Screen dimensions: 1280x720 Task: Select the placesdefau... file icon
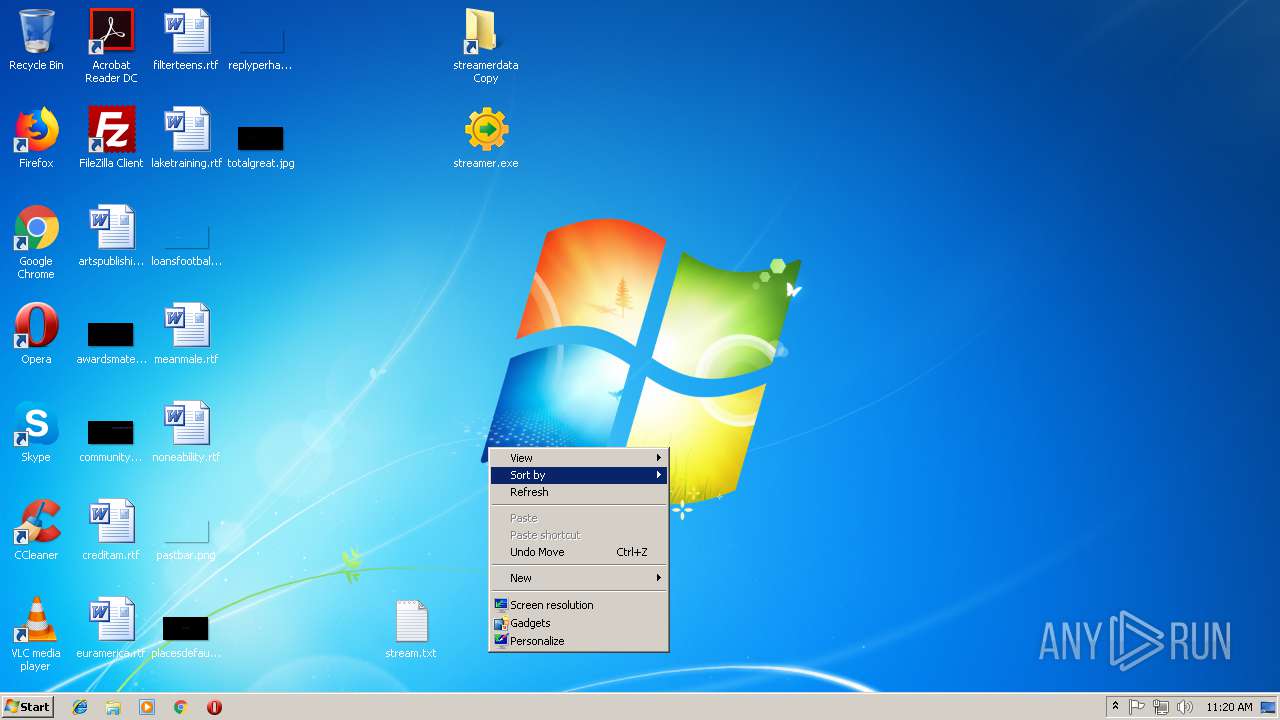tap(186, 637)
